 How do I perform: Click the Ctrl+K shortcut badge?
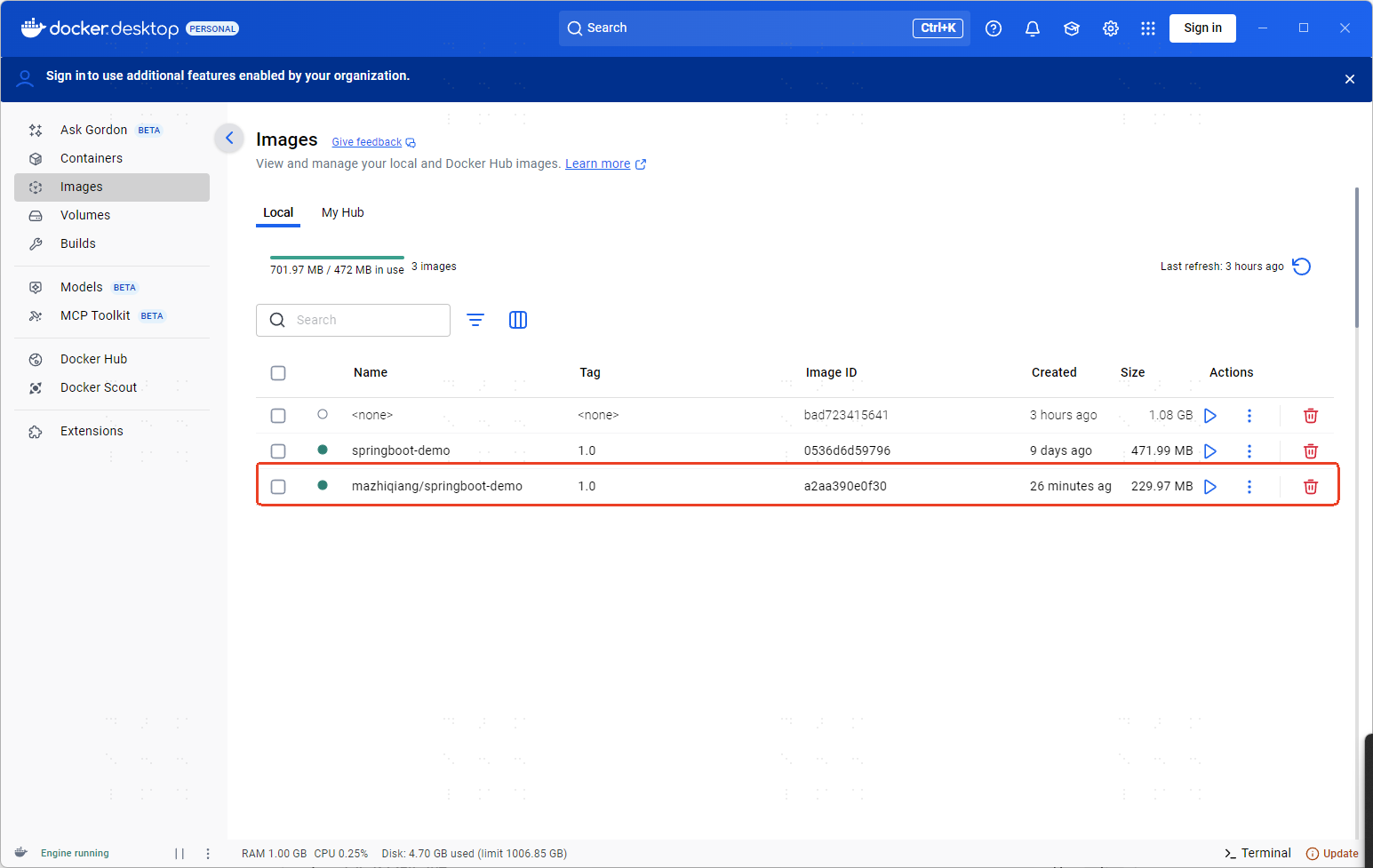click(x=938, y=28)
